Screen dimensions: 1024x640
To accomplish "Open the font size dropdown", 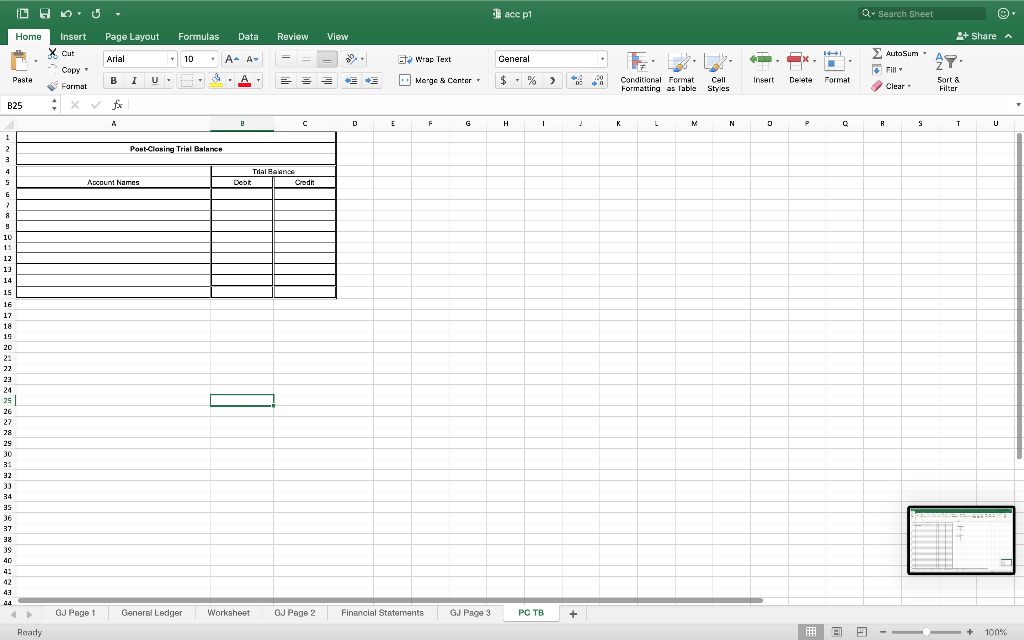I will 211,58.
